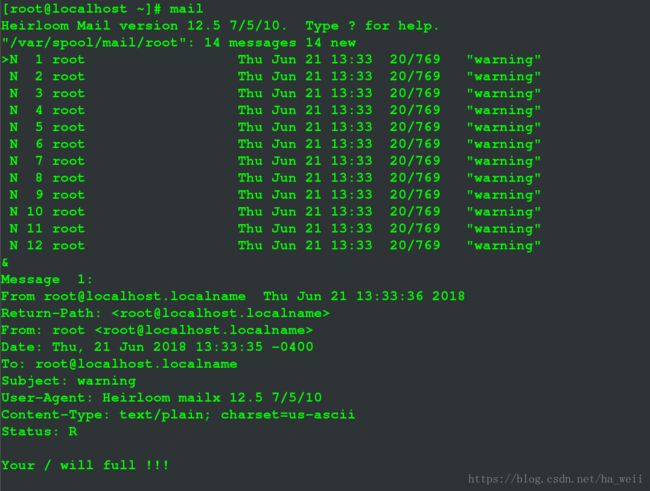Click message 10 row number
Viewport: 650px width, 491px height.
pos(35,211)
